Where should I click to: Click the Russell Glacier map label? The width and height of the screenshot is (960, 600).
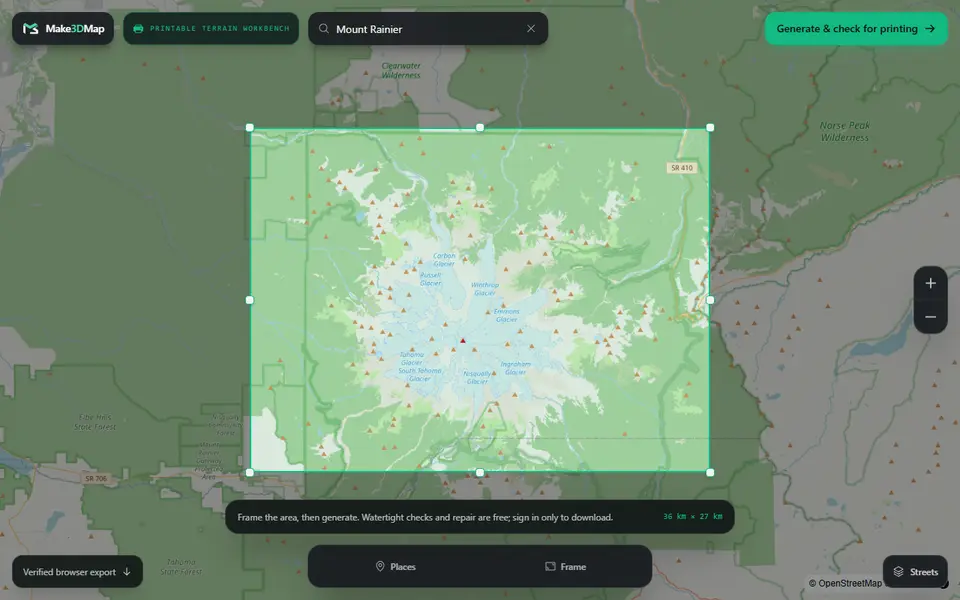coord(430,279)
